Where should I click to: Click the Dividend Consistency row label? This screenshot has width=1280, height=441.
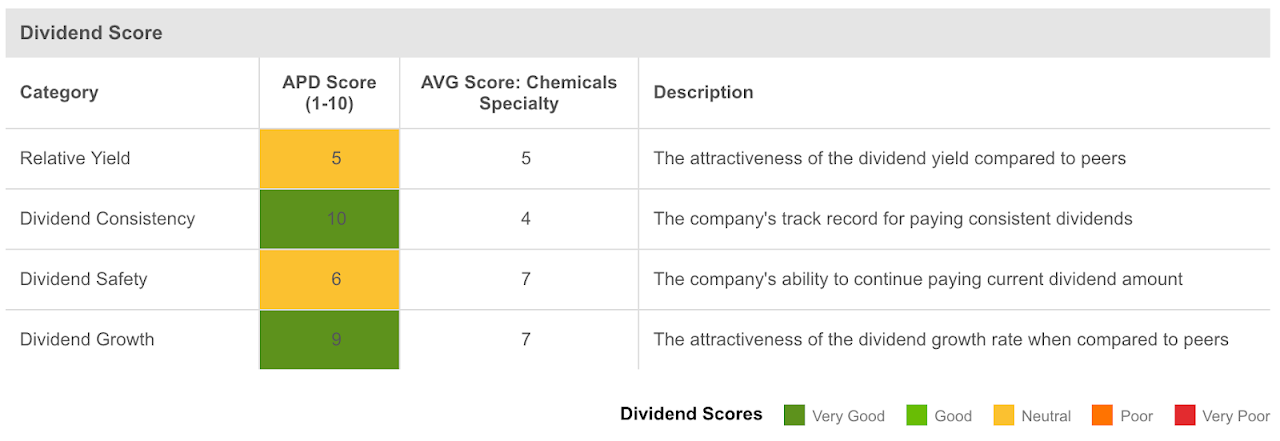[x=107, y=218]
